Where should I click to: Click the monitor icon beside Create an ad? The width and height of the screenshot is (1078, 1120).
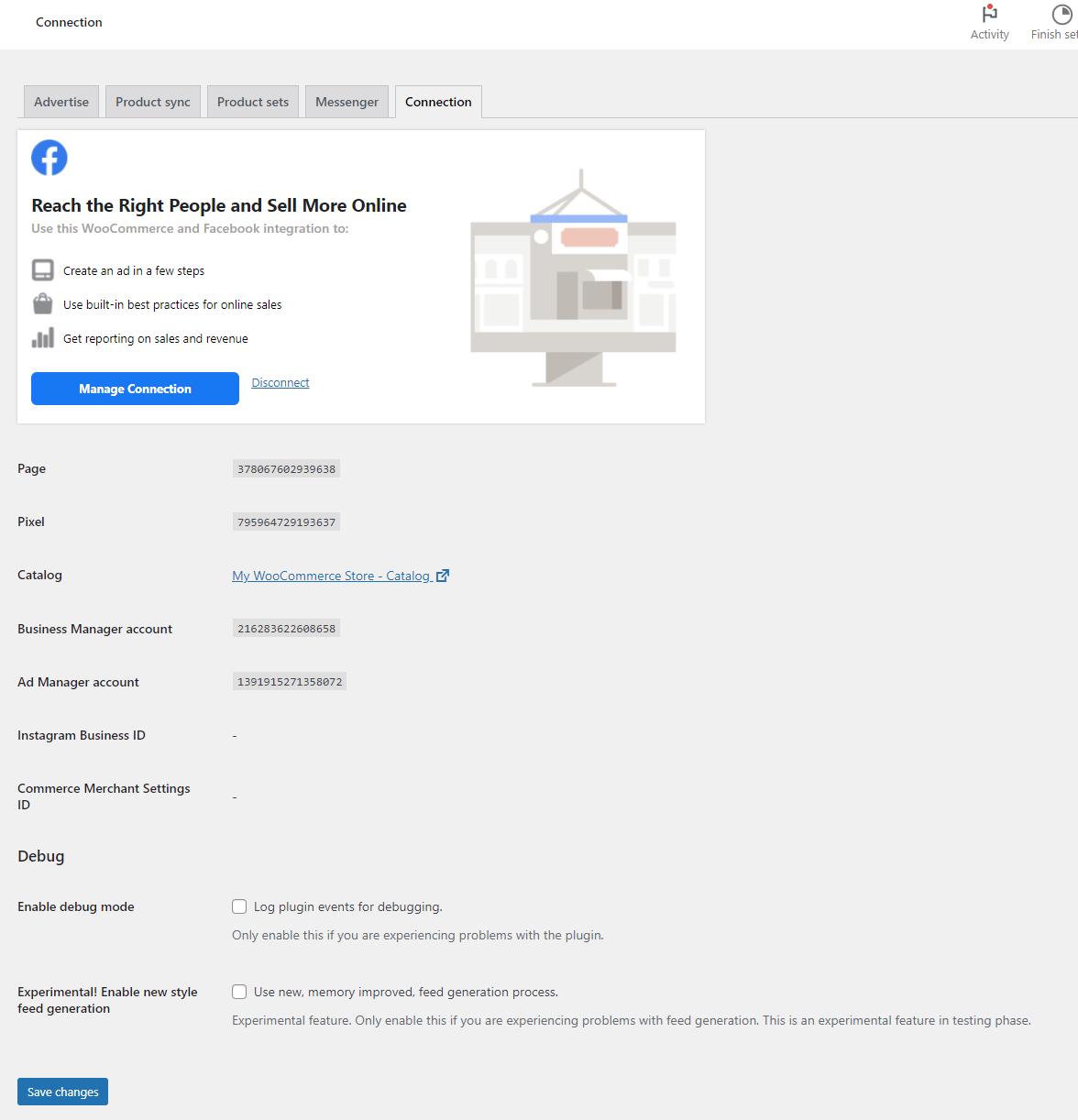click(x=43, y=270)
